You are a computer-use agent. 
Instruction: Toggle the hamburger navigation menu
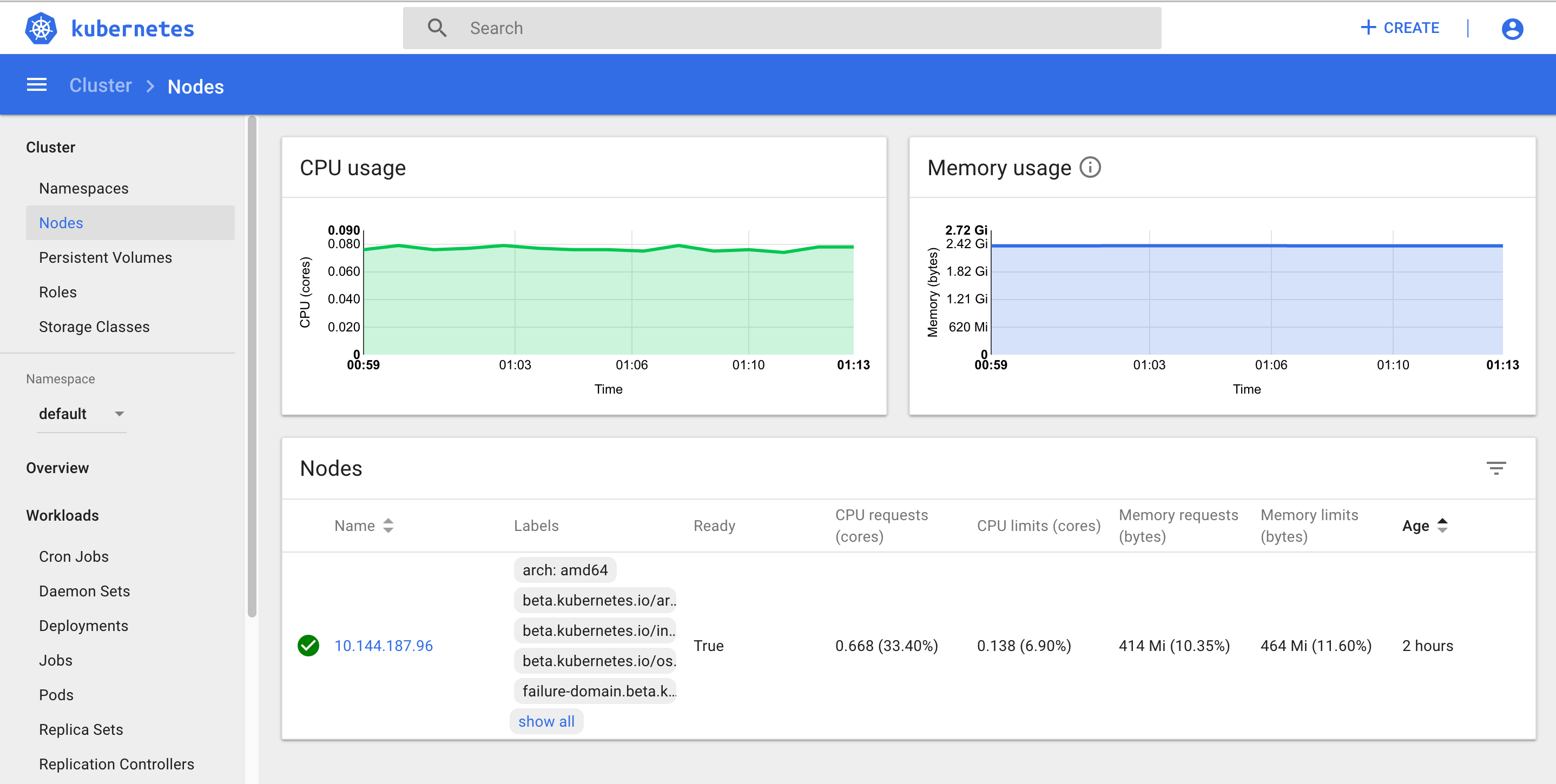[x=36, y=85]
